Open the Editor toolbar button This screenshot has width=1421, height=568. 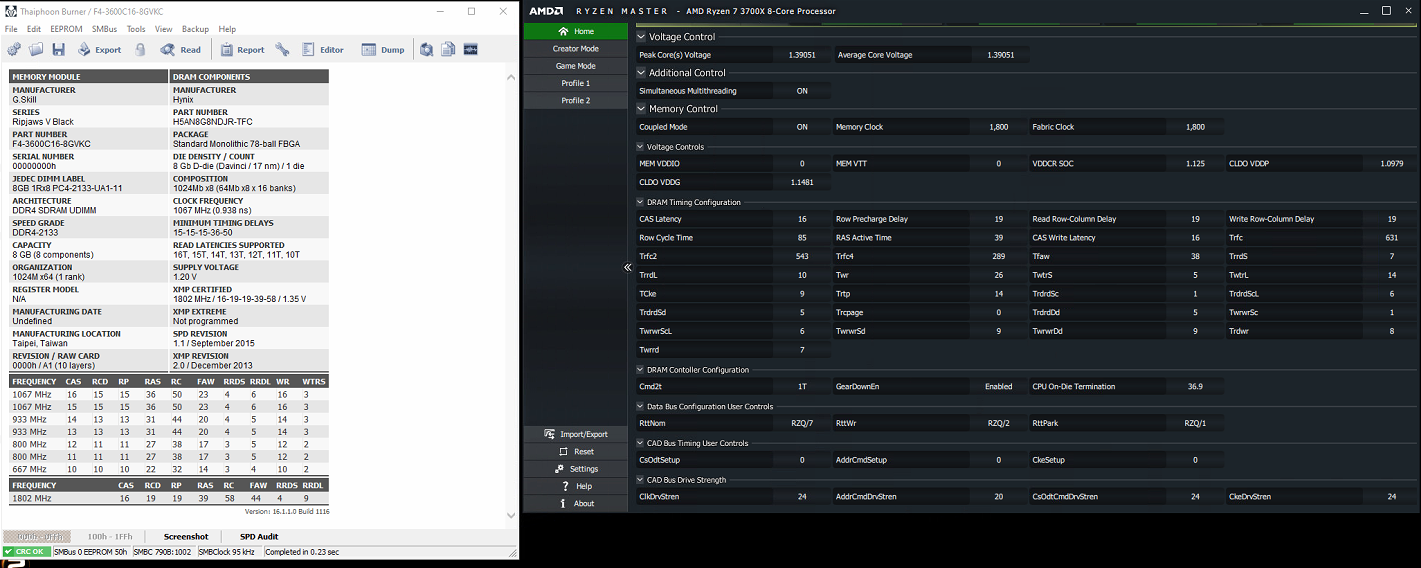[x=322, y=49]
